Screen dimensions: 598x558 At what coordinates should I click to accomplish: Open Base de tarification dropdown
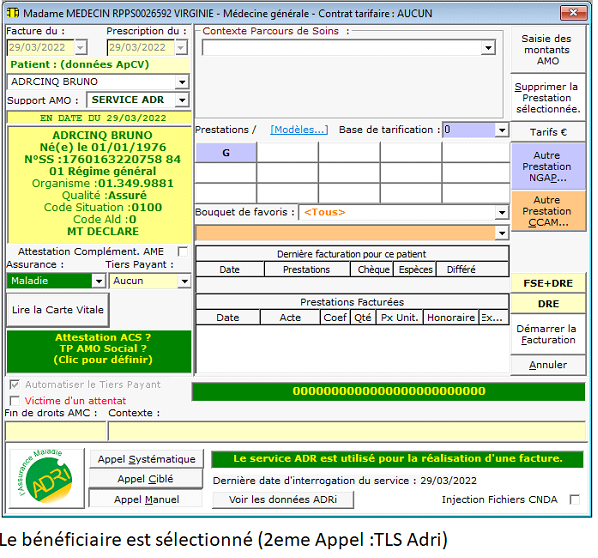(x=502, y=130)
